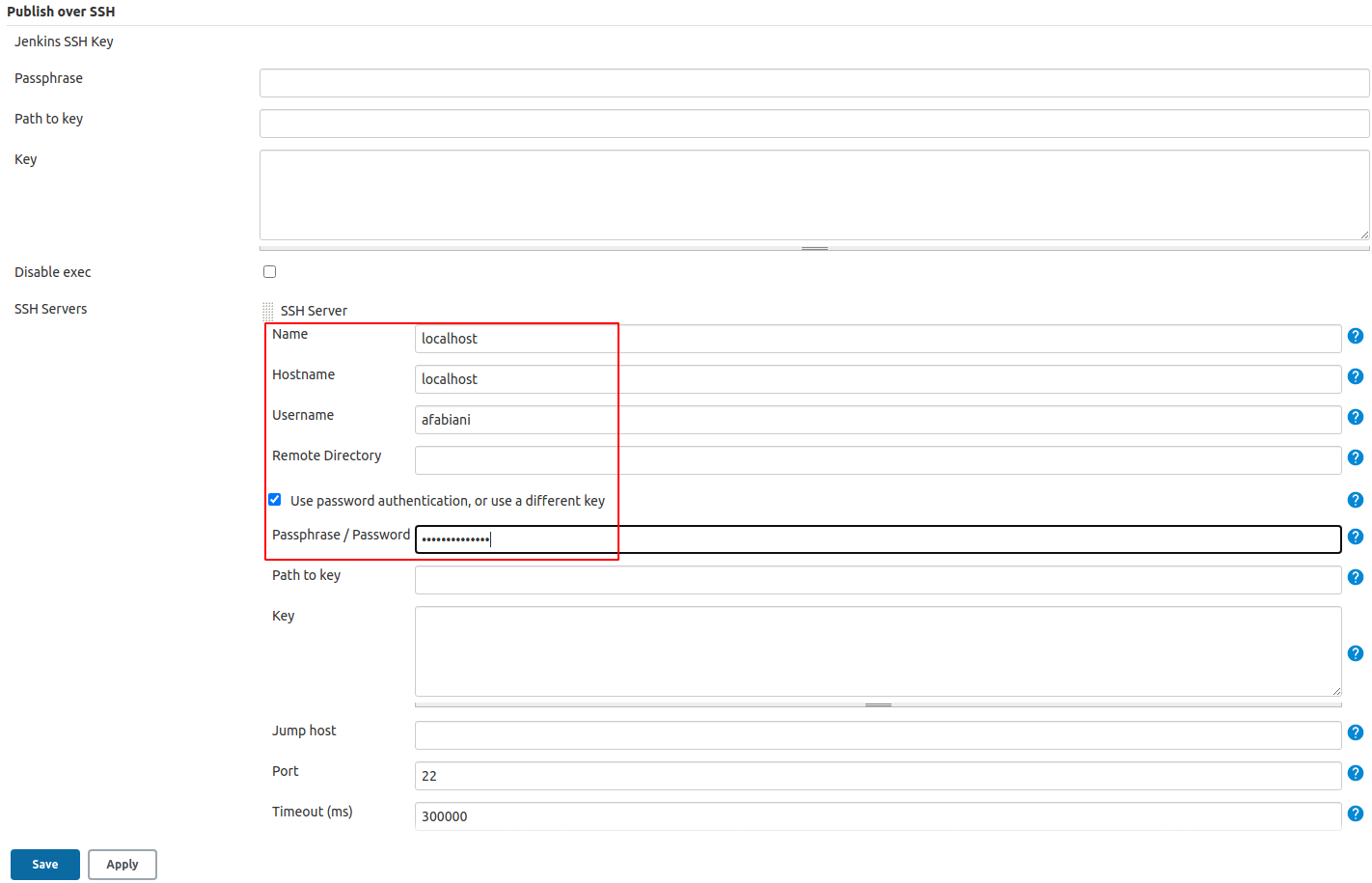Open help for password authentication option
The image size is (1372, 883).
[x=1355, y=500]
